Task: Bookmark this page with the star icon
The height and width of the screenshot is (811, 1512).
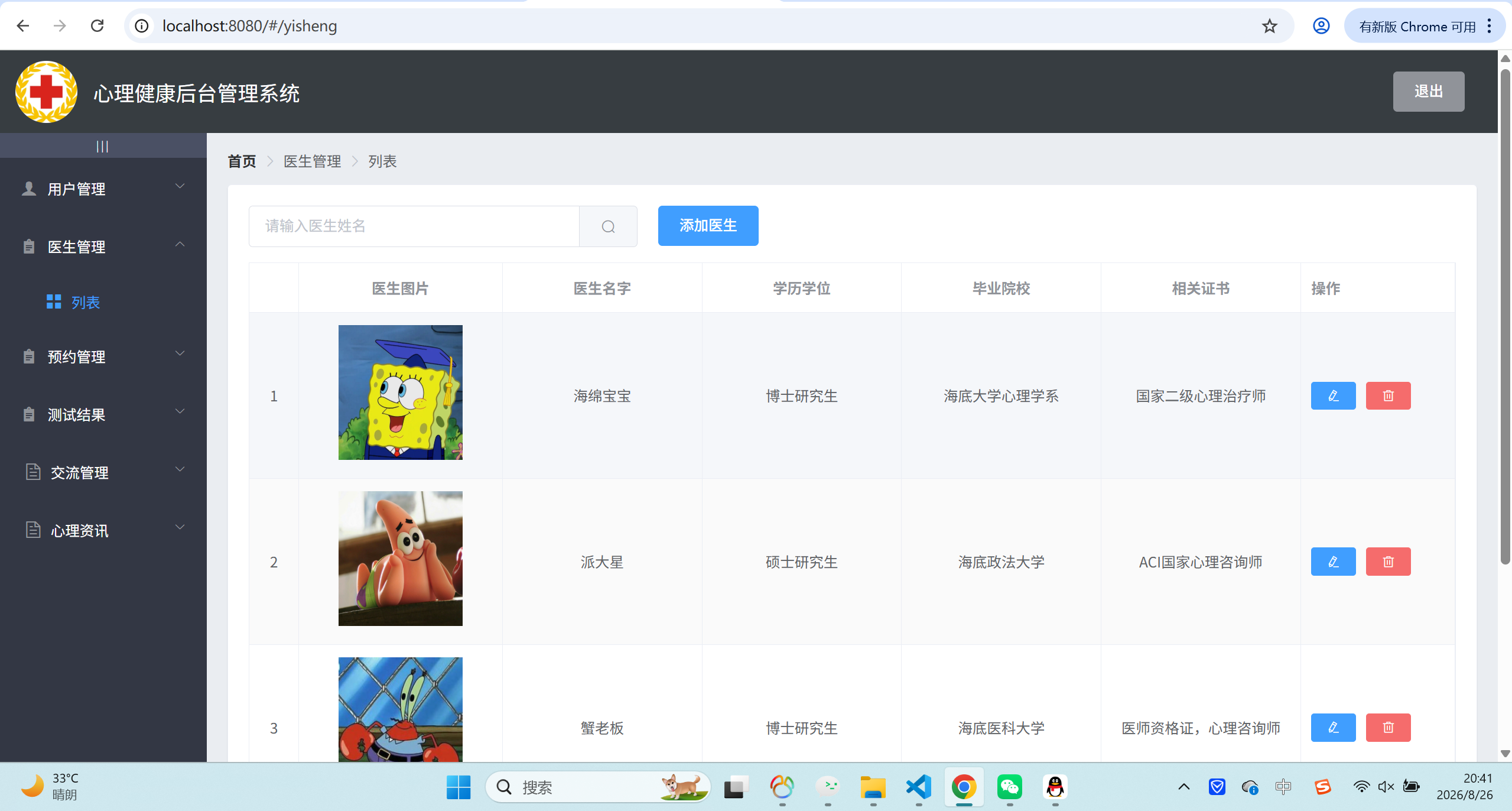Action: coord(1269,26)
